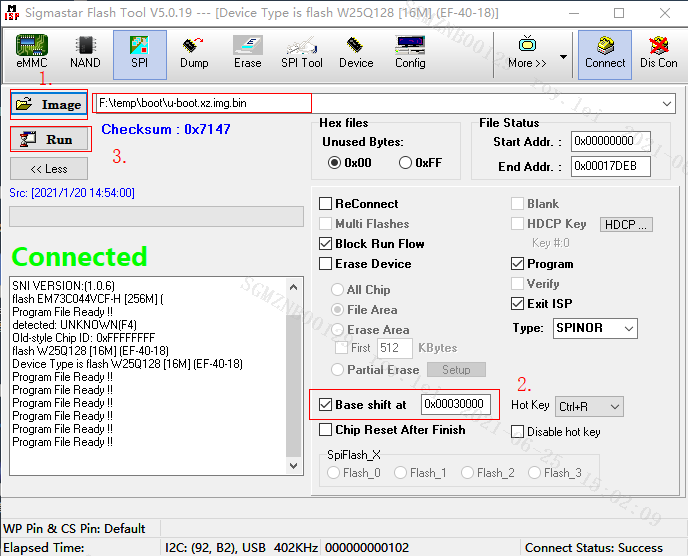Select the Flash_3 radio button
Image resolution: width=688 pixels, height=556 pixels.
pos(534,473)
